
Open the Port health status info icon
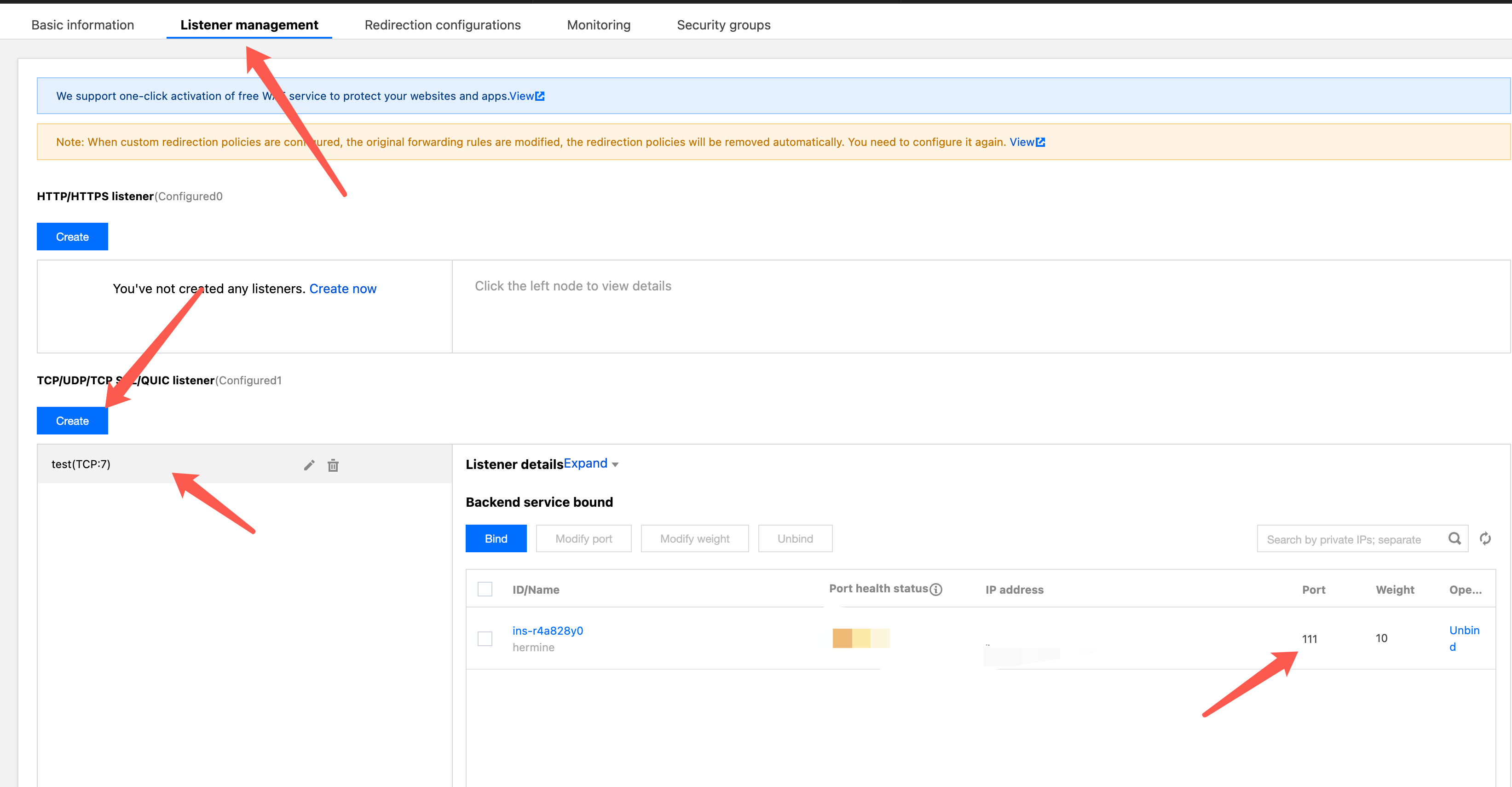tap(936, 589)
